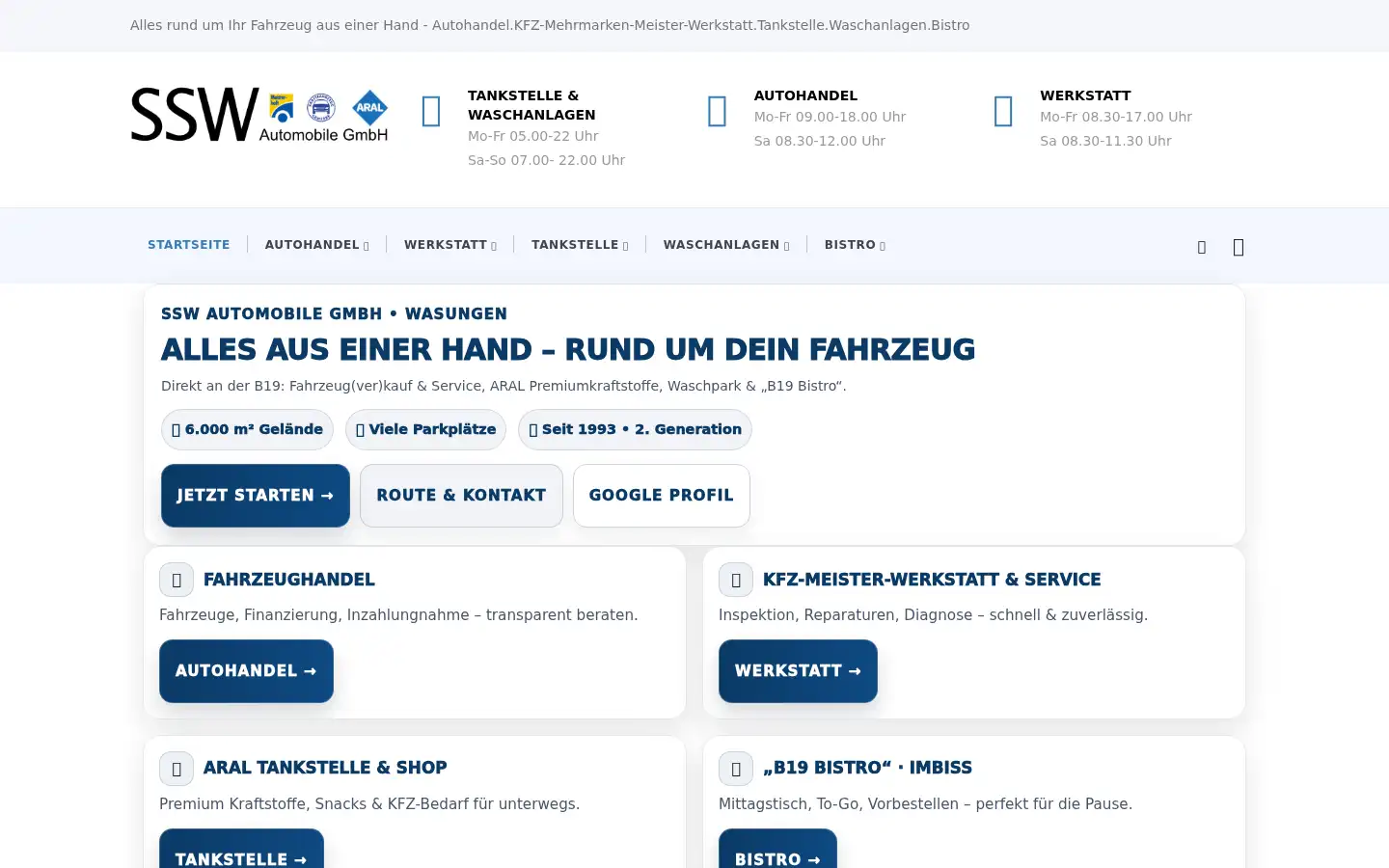Click the icon beside Werkstatt opening hours
This screenshot has height=868, width=1389.
(x=1003, y=111)
